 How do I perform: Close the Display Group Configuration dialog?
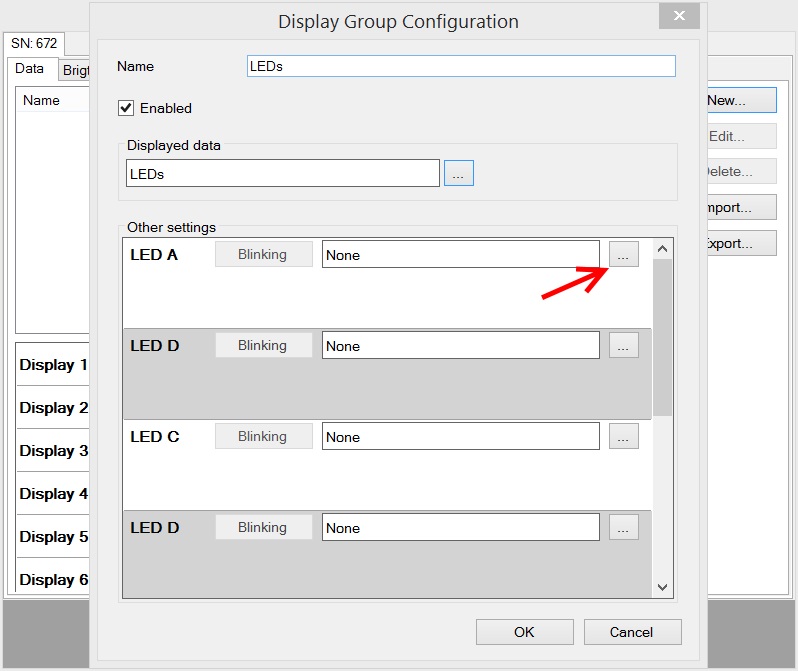pyautogui.click(x=679, y=16)
